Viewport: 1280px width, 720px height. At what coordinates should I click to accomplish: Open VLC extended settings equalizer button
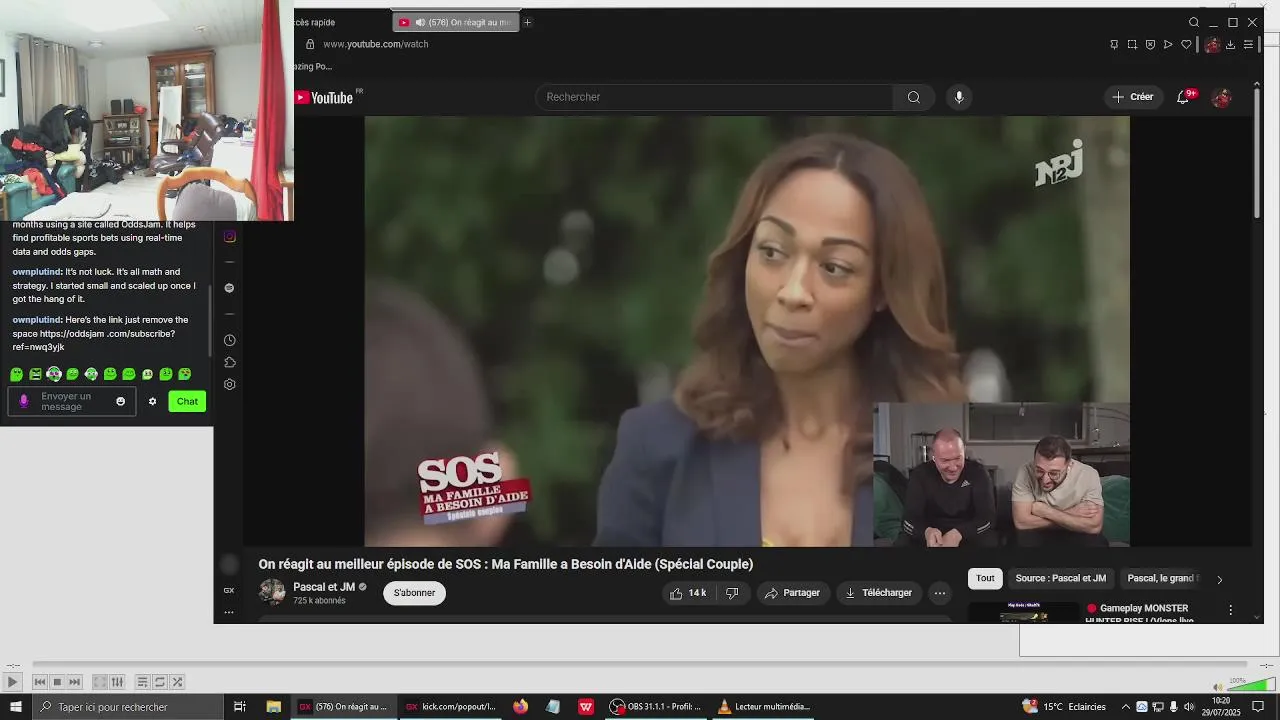[x=117, y=682]
